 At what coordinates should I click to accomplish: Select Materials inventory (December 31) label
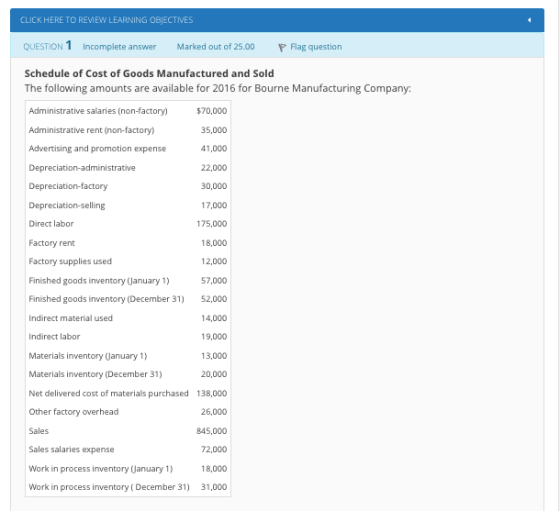(x=95, y=375)
